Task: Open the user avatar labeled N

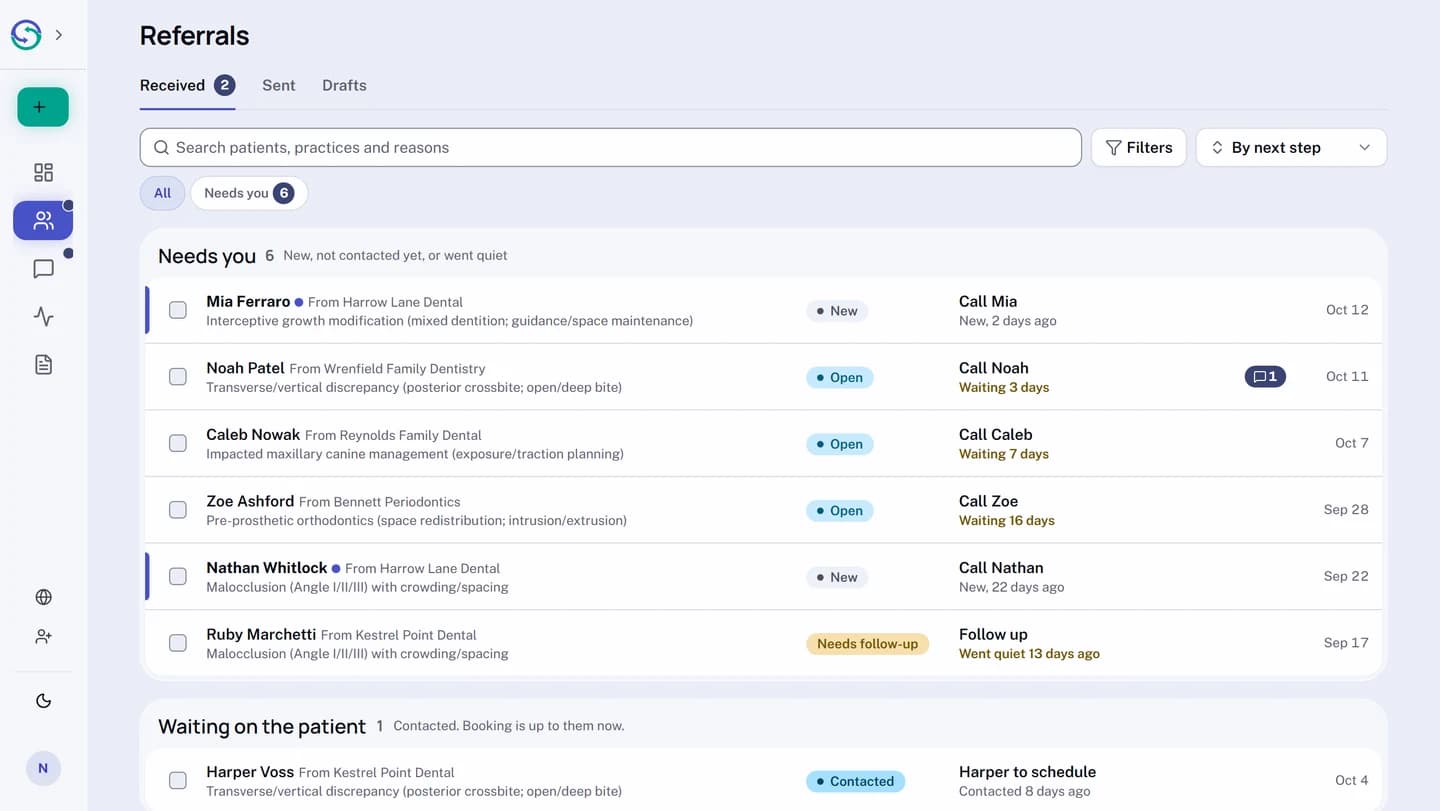Action: pos(43,768)
